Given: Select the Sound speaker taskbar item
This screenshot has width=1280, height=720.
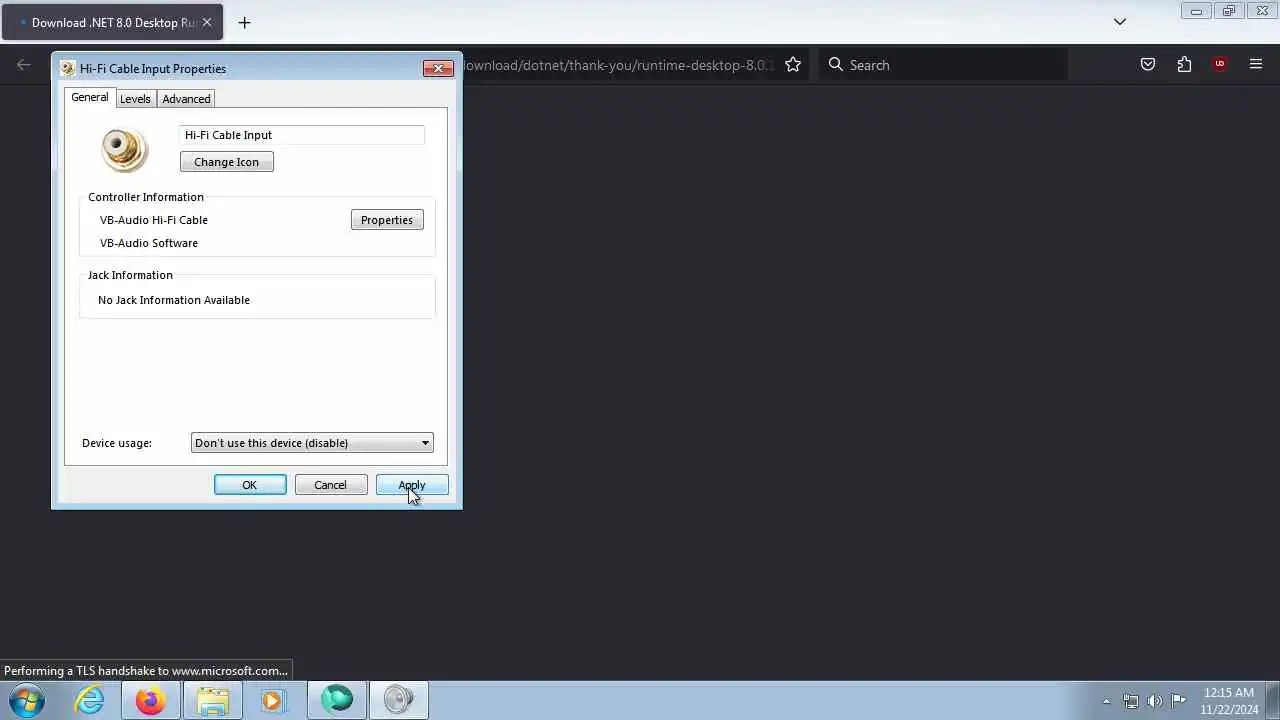Looking at the screenshot, I should click(399, 700).
